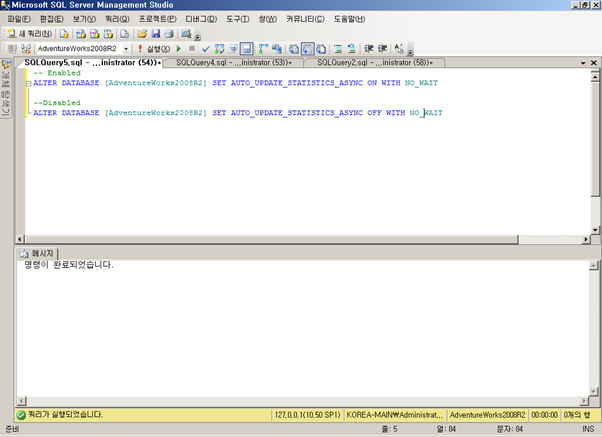Open the AdventureWorks2008R2 database dropdown
The width and height of the screenshot is (602, 437).
pyautogui.click(x=126, y=49)
